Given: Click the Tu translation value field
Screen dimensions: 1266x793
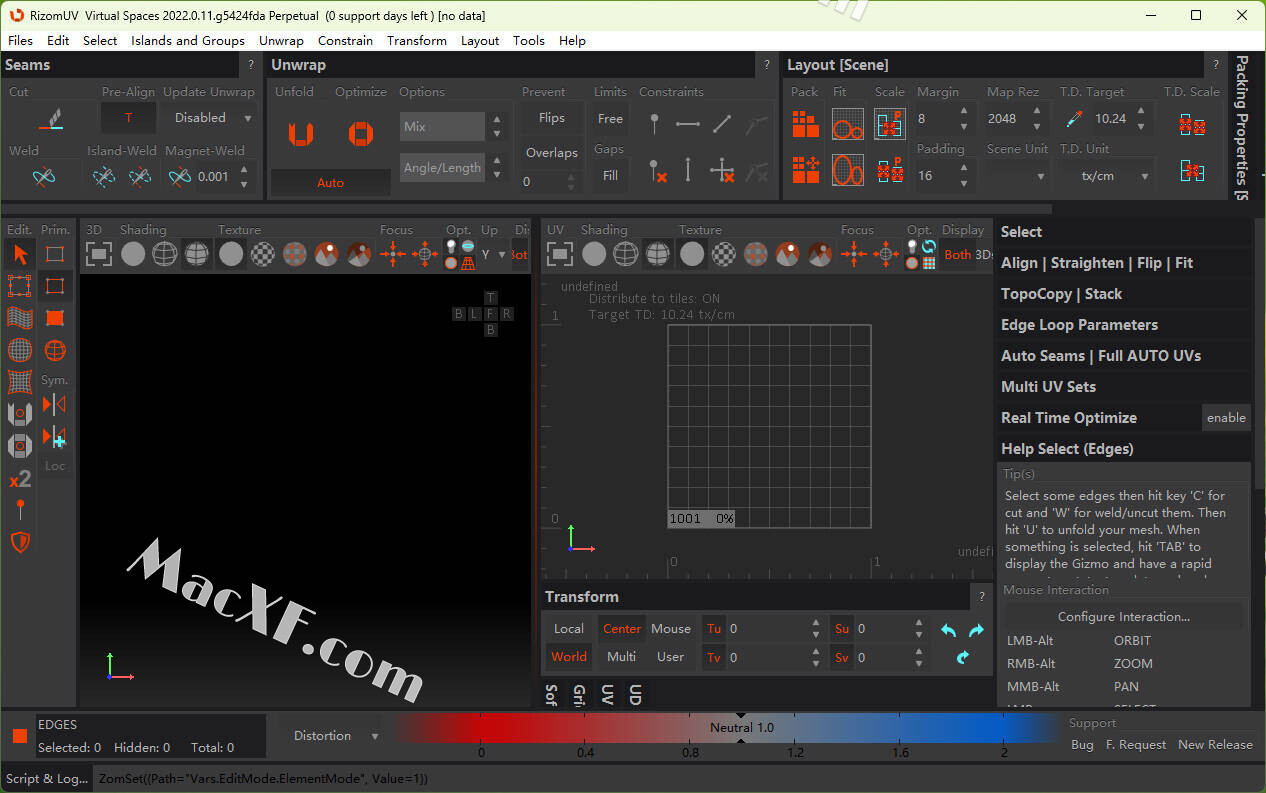Looking at the screenshot, I should [x=769, y=629].
